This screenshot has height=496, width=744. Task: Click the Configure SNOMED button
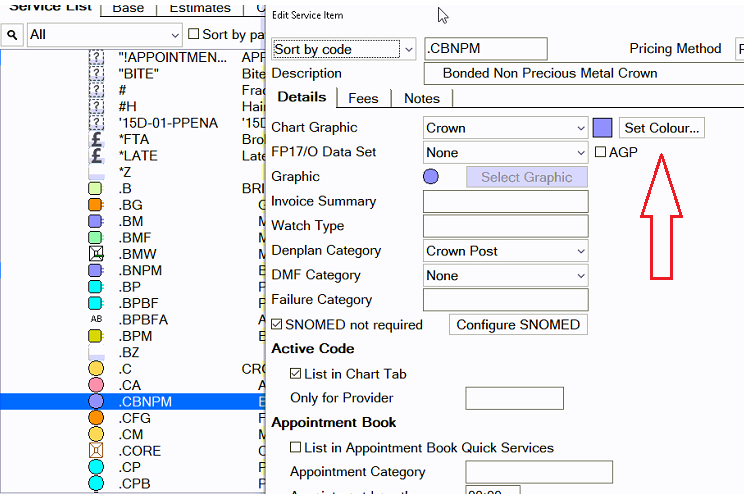coord(518,325)
